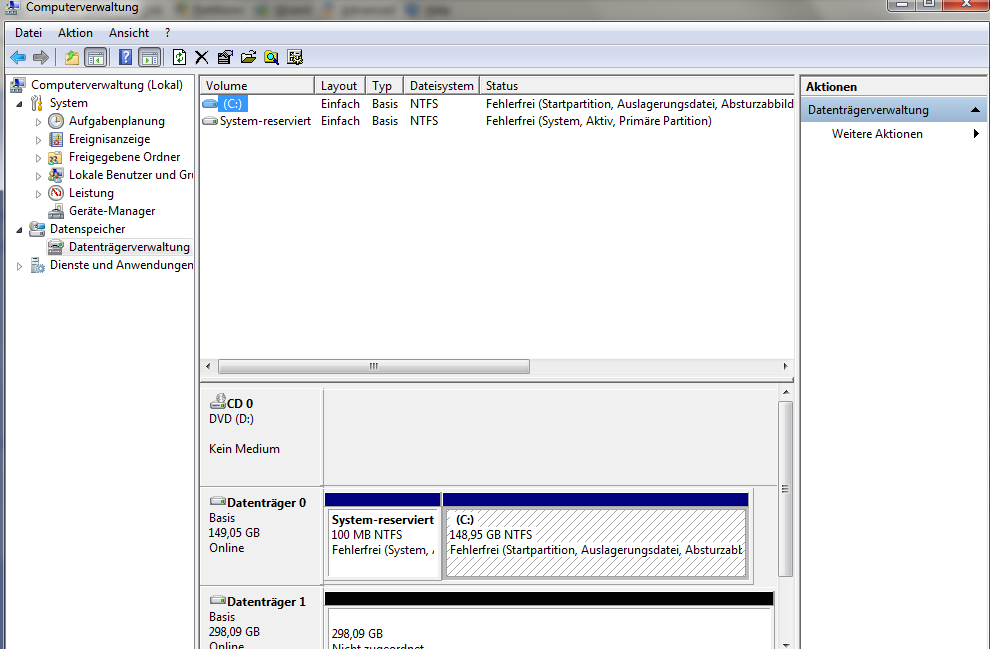This screenshot has height=649, width=990.
Task: Open Properties icon in the toolbar
Action: [x=225, y=57]
